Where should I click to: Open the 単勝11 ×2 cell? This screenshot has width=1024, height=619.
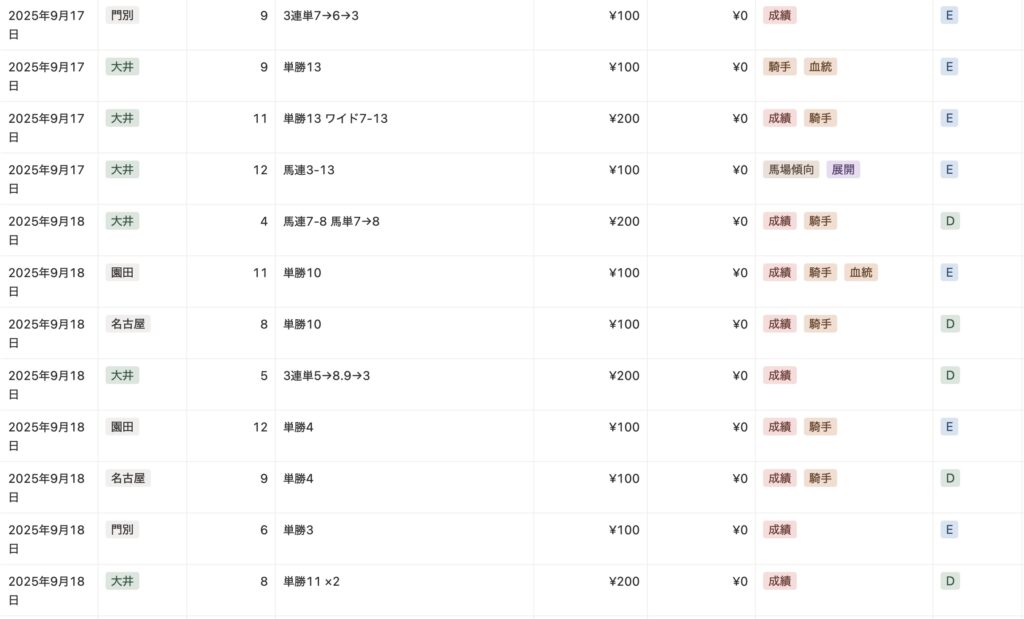click(x=312, y=581)
